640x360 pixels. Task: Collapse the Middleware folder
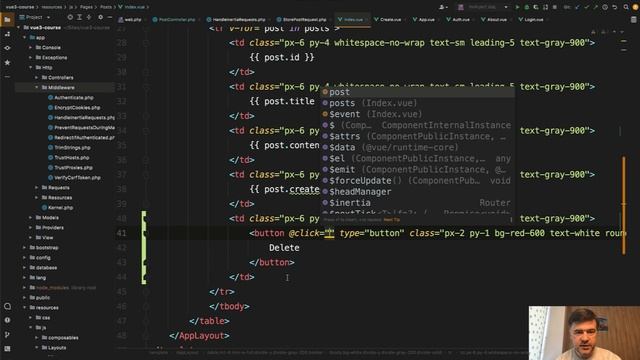pyautogui.click(x=37, y=87)
